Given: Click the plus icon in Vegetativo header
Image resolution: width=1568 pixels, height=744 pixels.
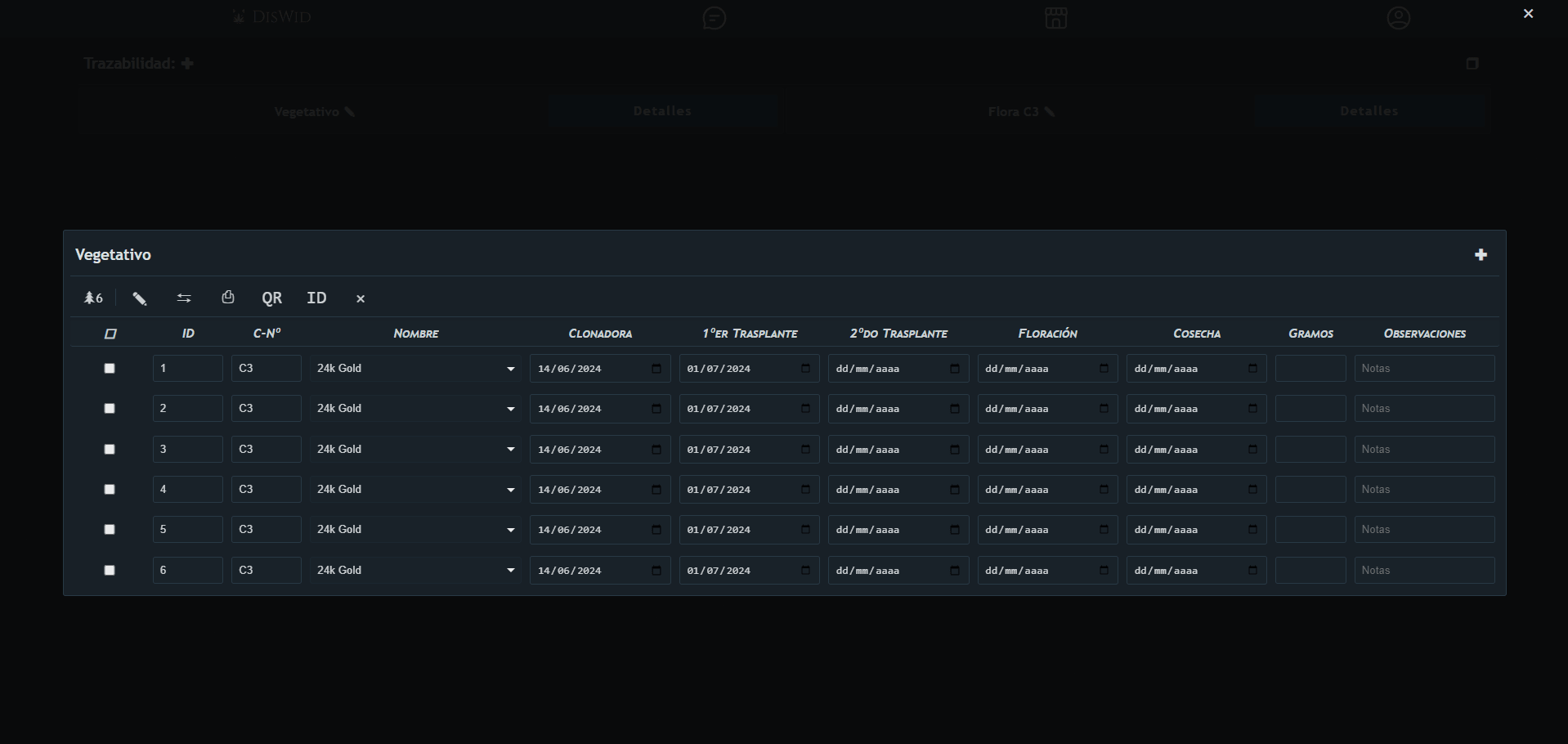Looking at the screenshot, I should coord(1481,255).
